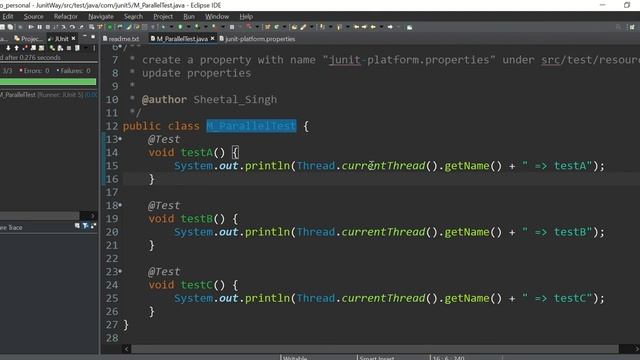Open the Project menu
The image size is (640, 360).
(x=163, y=16)
